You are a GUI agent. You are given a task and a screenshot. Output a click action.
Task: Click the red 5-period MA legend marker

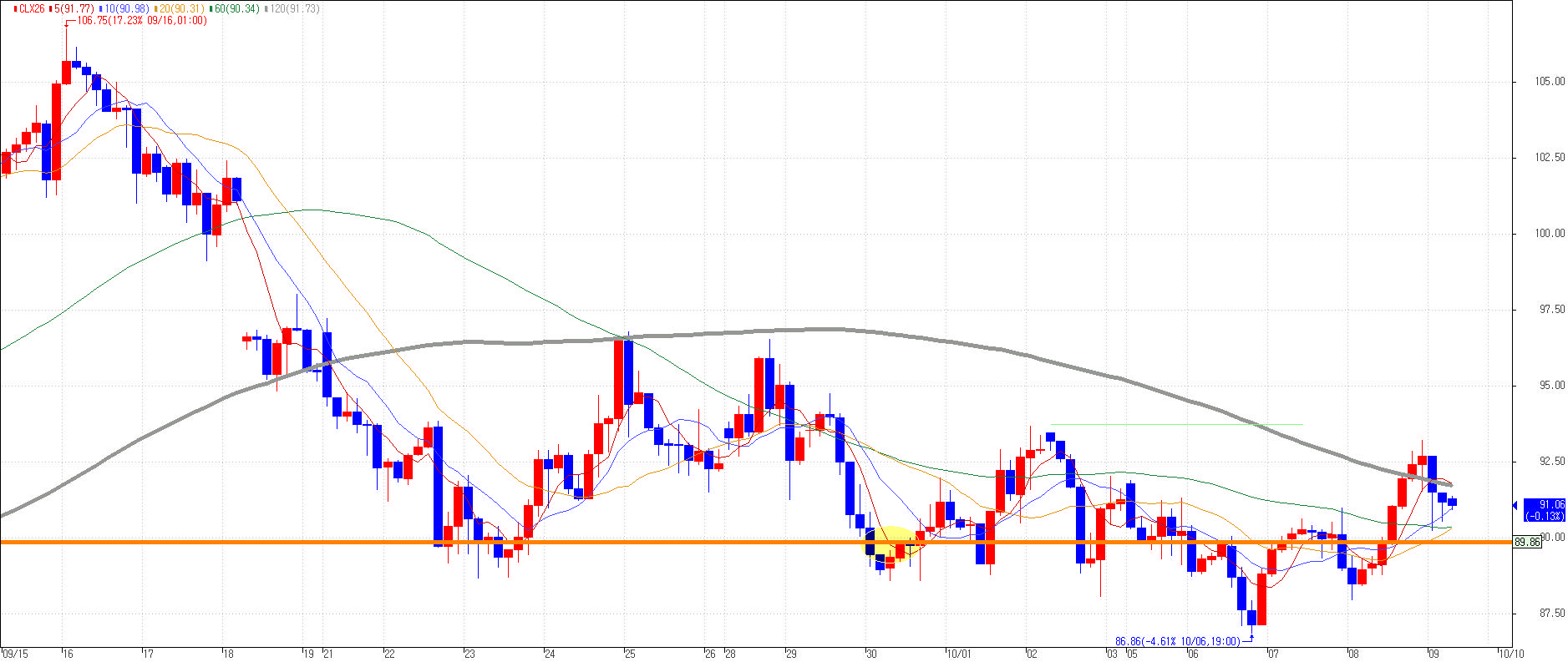(51, 8)
